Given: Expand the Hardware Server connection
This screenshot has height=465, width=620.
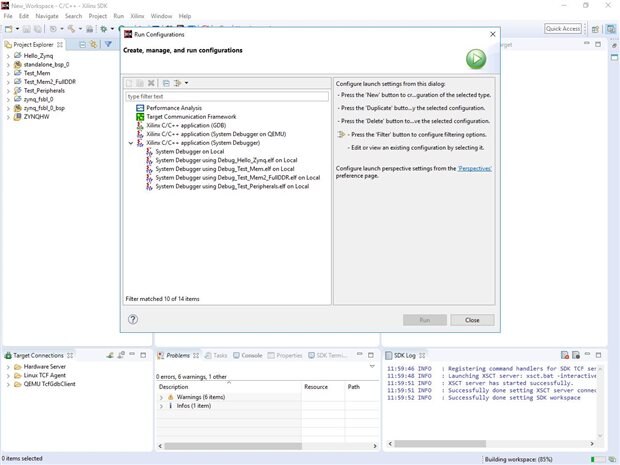Looking at the screenshot, I should pos(8,367).
